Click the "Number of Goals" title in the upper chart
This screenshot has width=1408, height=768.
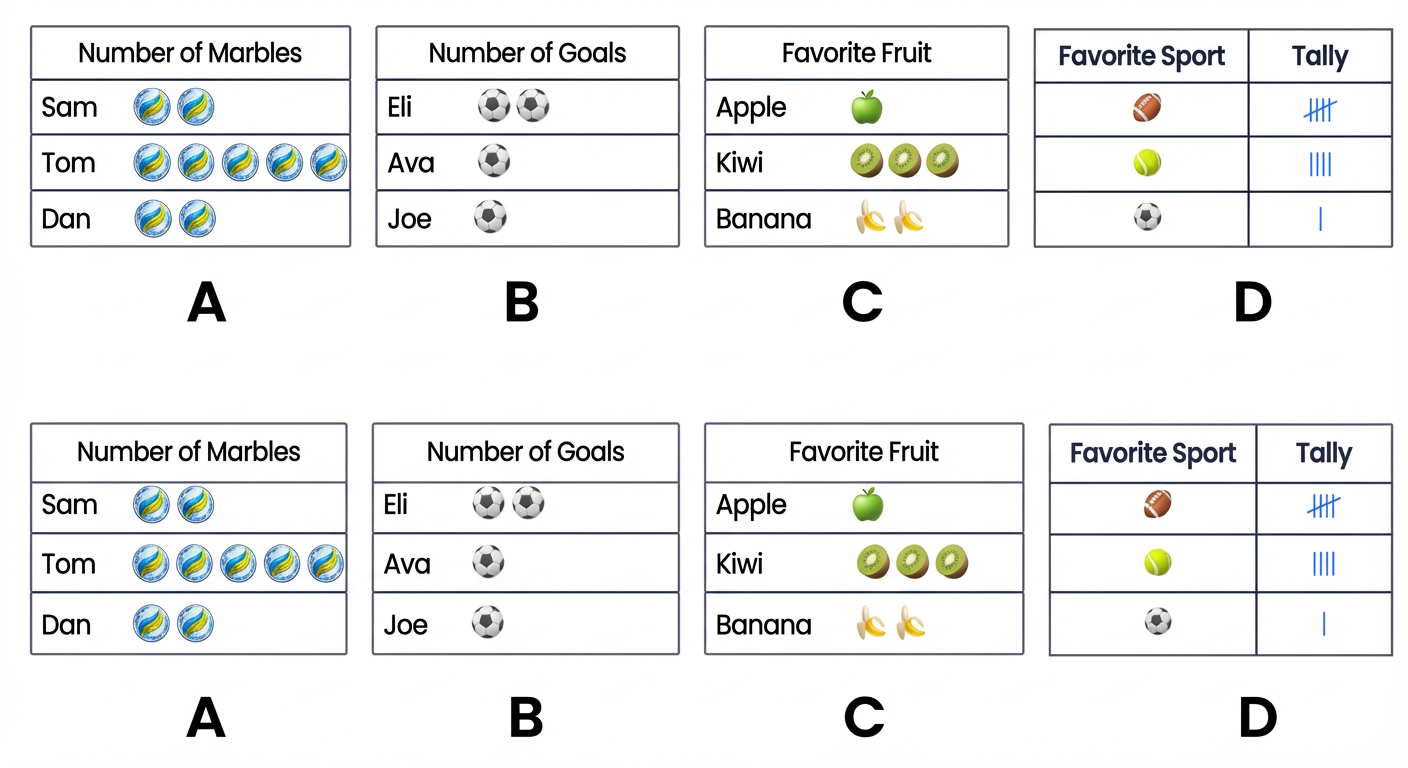coord(527,53)
